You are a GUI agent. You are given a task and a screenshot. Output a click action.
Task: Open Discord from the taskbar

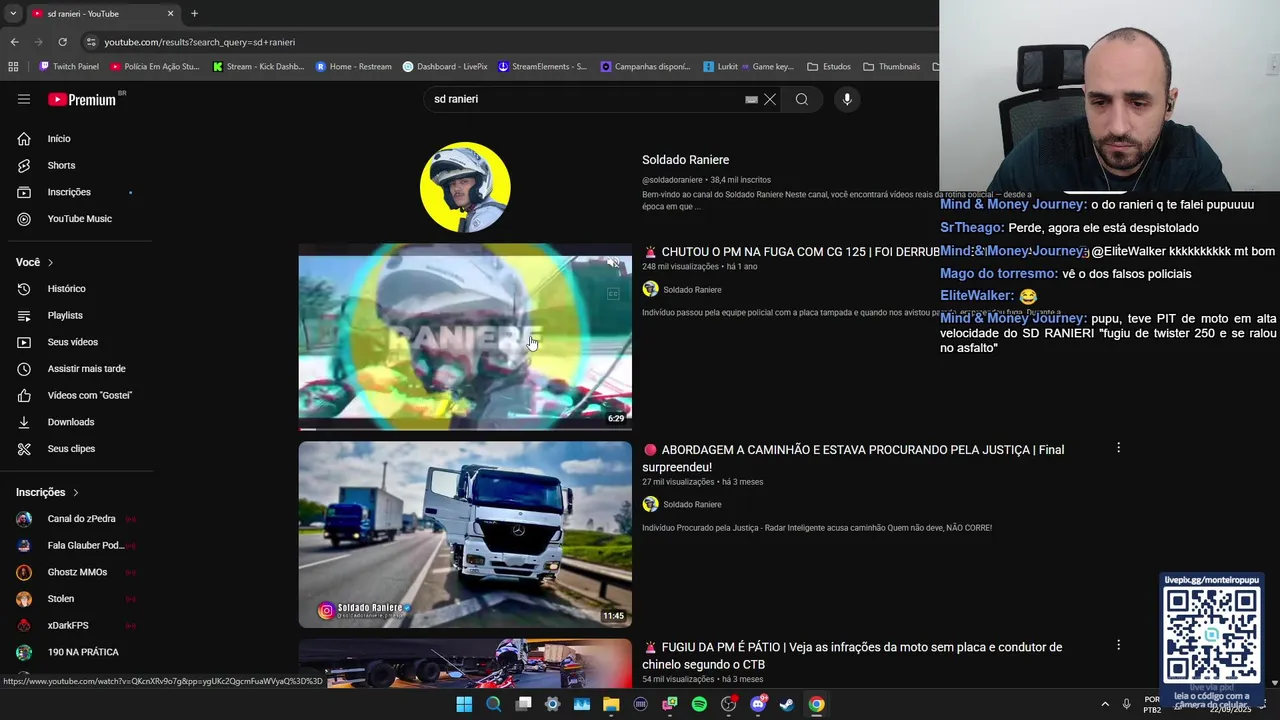click(x=758, y=704)
